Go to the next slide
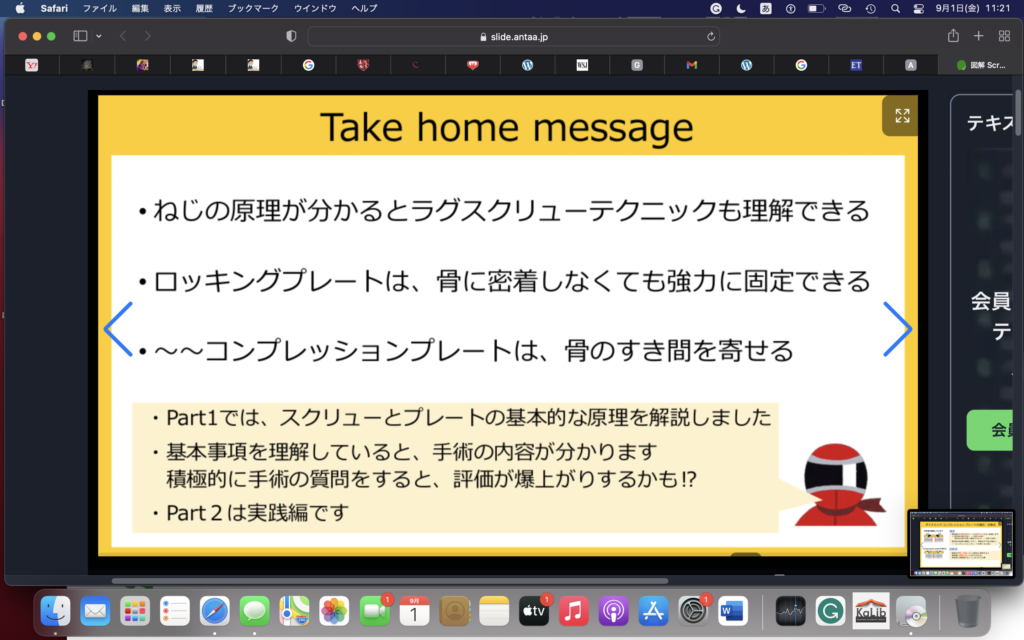This screenshot has height=640, width=1024. click(897, 328)
